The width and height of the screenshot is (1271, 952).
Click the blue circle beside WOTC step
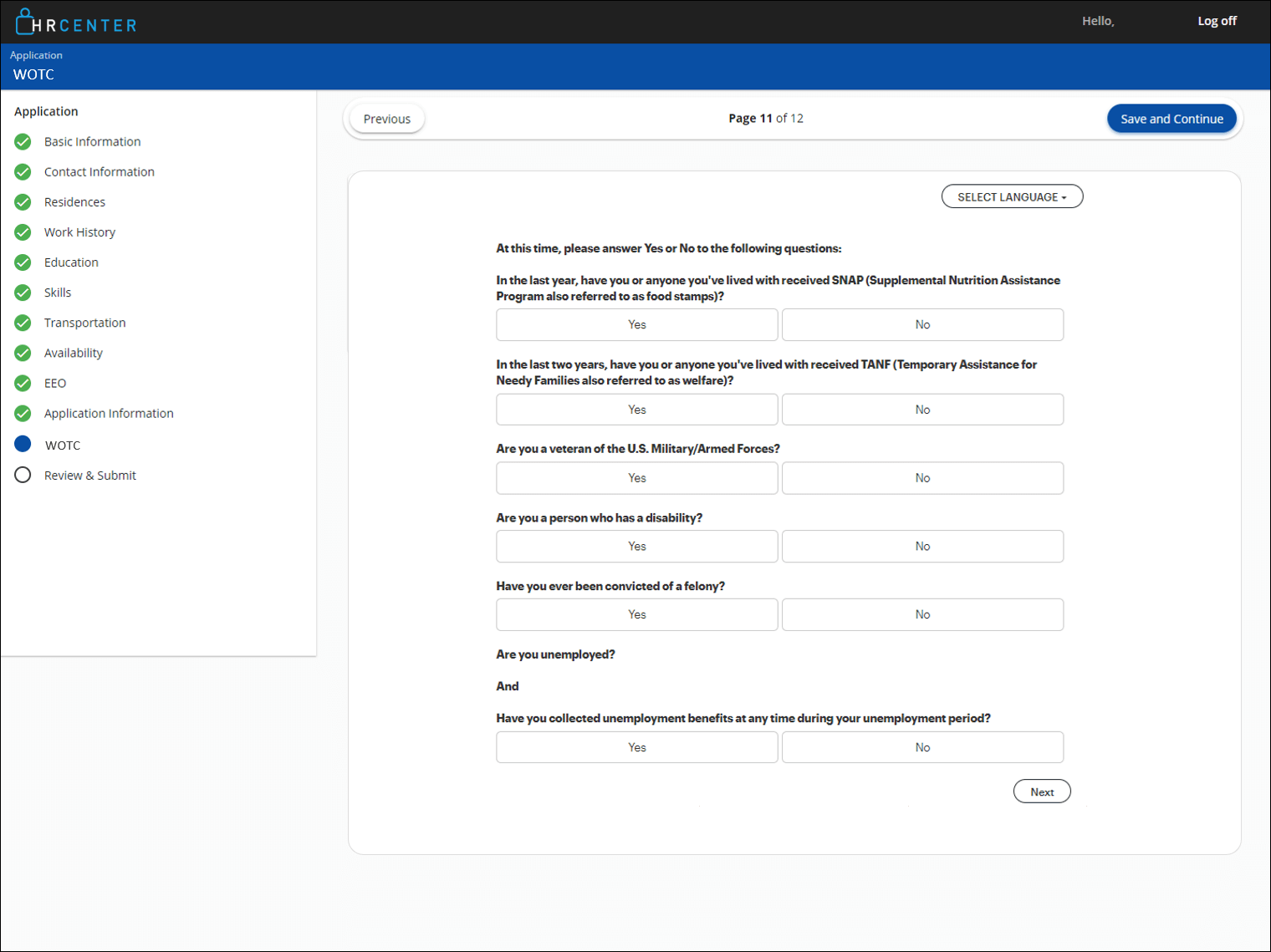(23, 444)
